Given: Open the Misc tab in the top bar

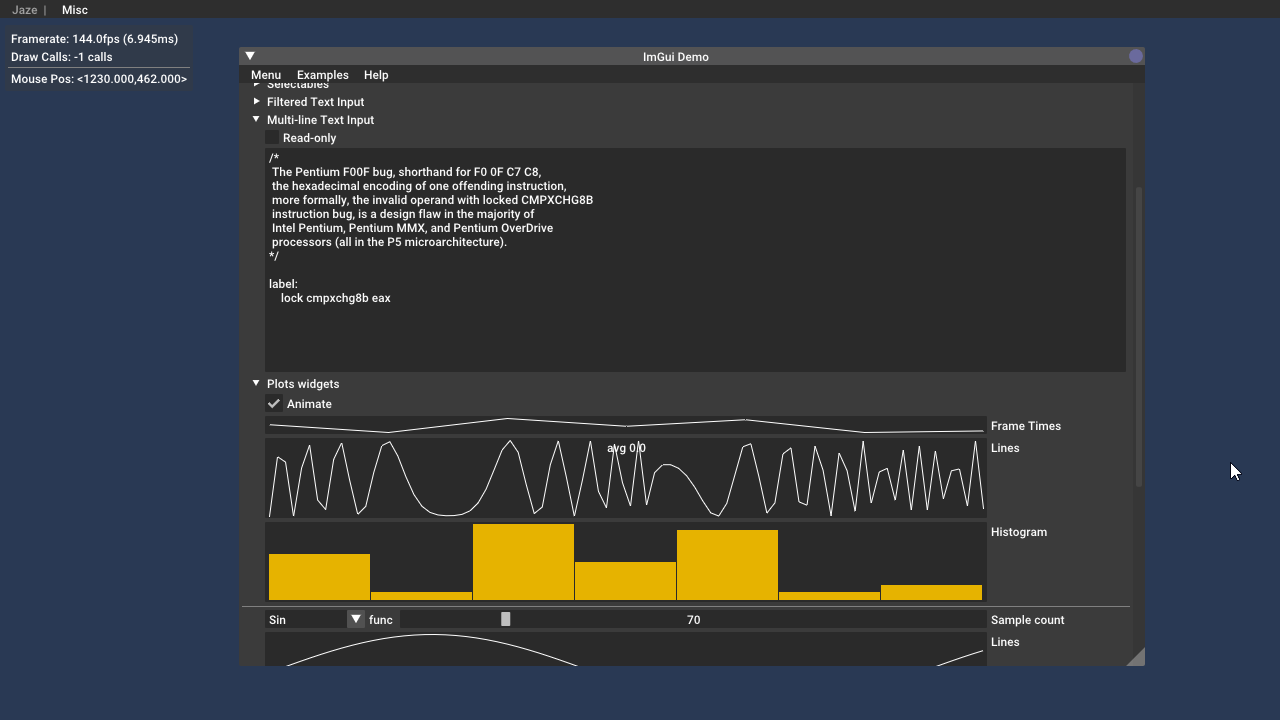Looking at the screenshot, I should [x=75, y=10].
